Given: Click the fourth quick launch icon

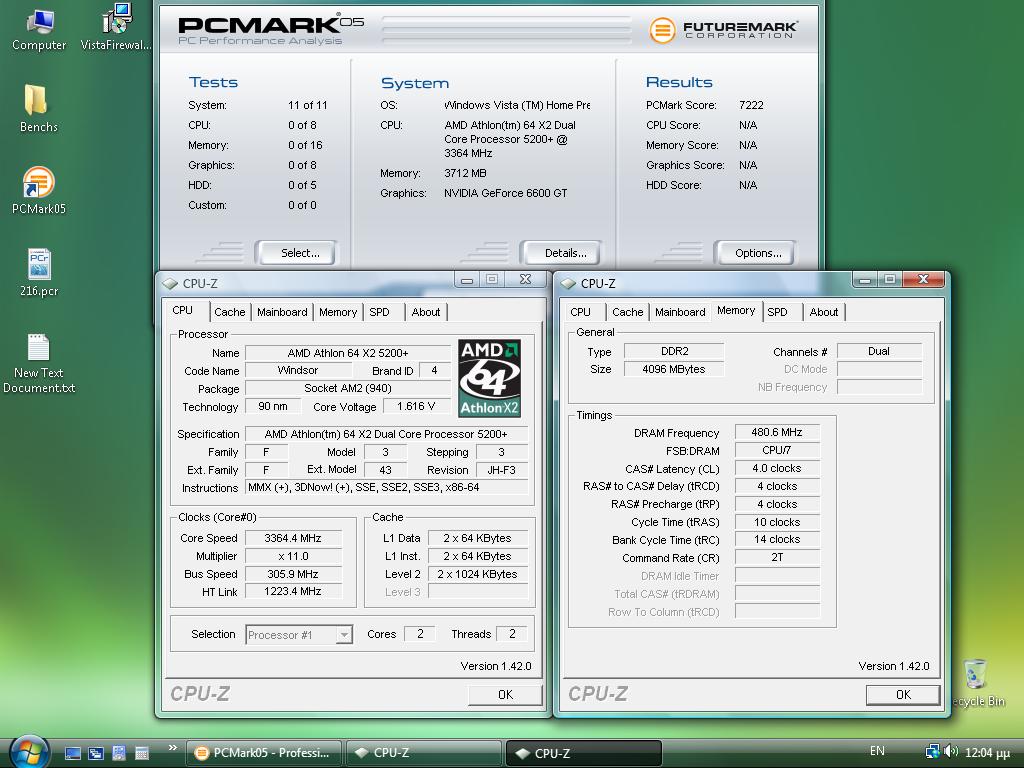Looking at the screenshot, I should click(x=142, y=753).
